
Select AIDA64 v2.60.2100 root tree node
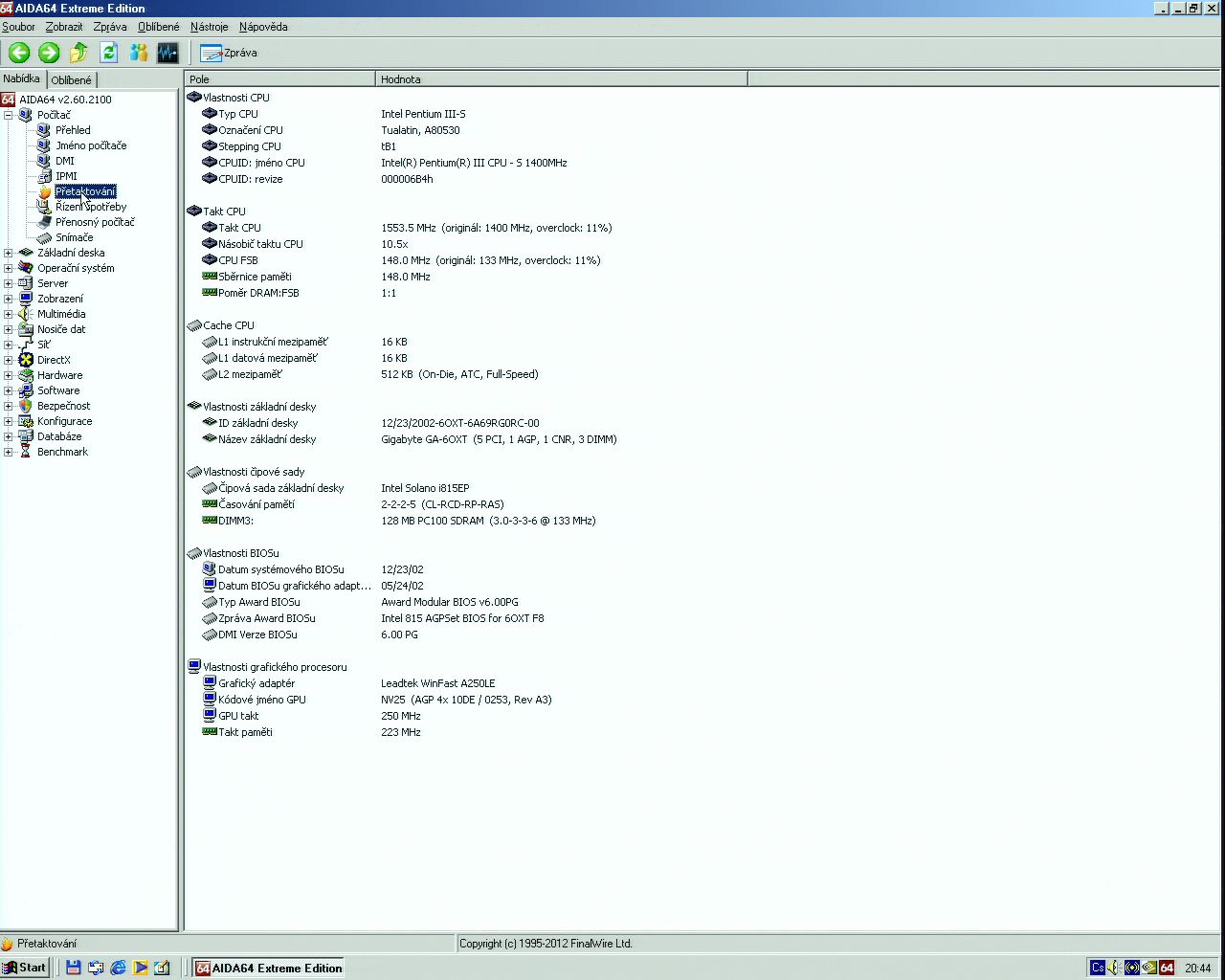[65, 100]
